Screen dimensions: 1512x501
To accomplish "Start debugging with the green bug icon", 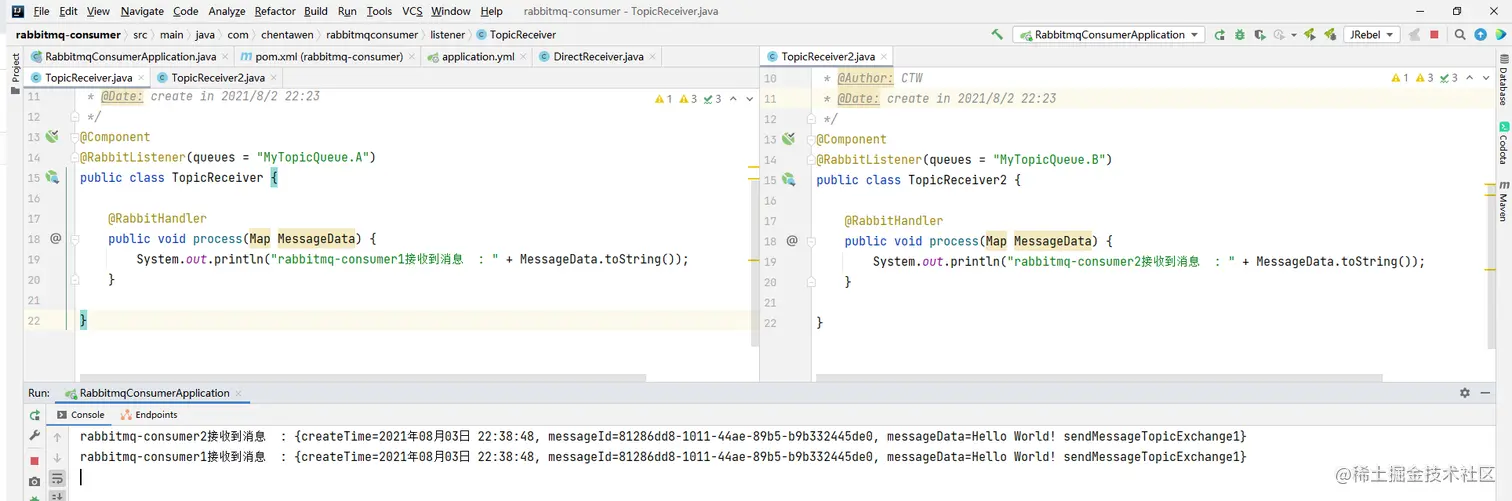I will point(1240,35).
